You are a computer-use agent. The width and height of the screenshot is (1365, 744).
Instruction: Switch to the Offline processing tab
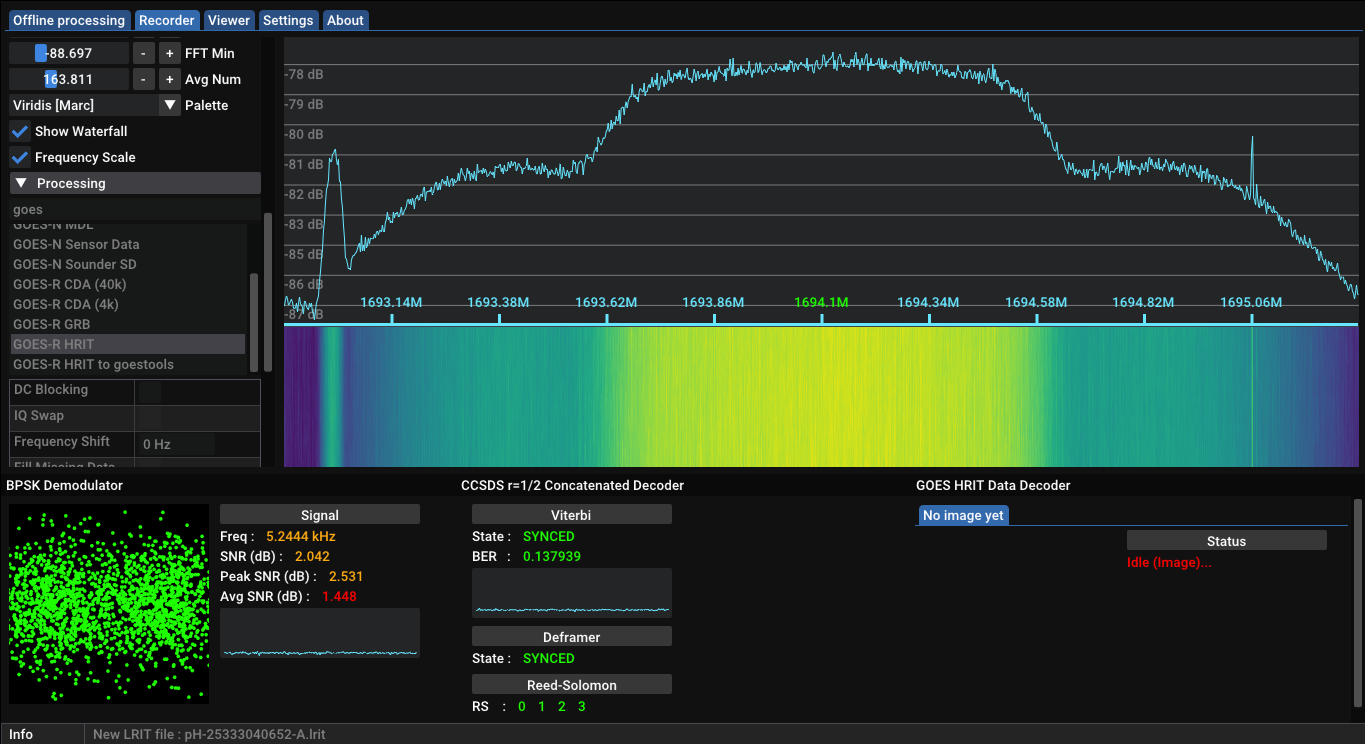69,20
